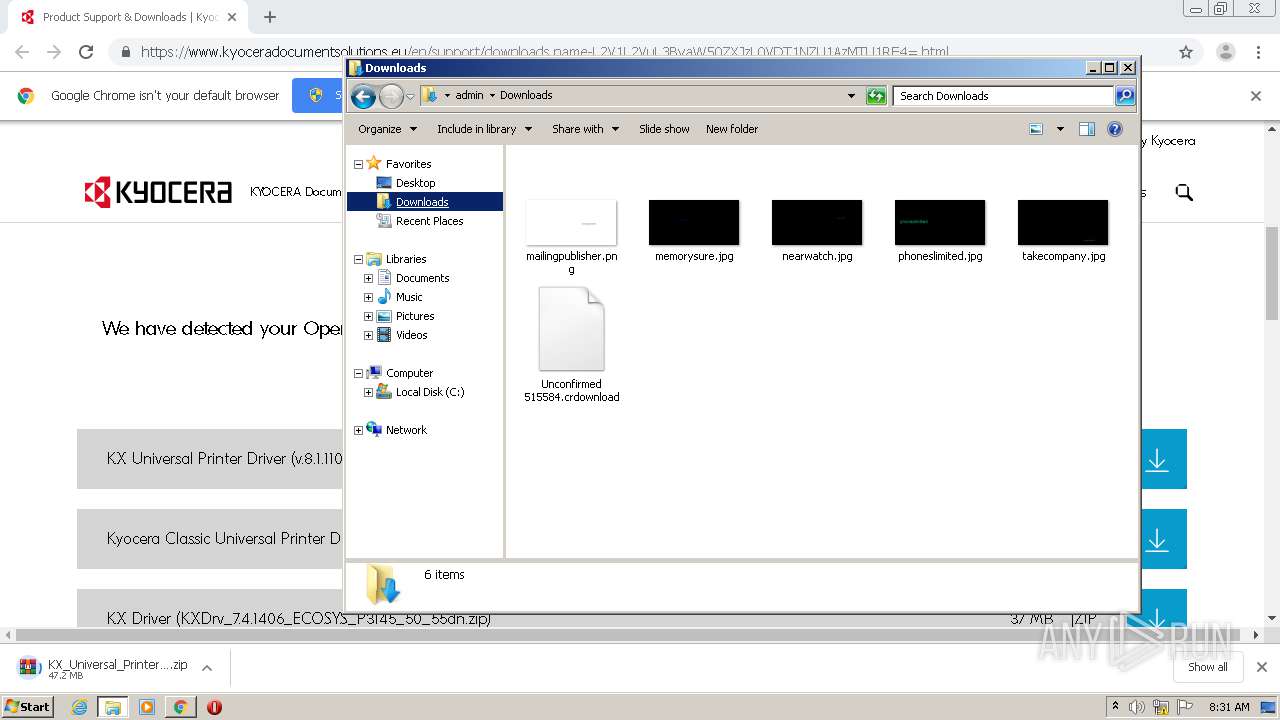The height and width of the screenshot is (720, 1280).
Task: Click the change view icon
Action: 1036,129
